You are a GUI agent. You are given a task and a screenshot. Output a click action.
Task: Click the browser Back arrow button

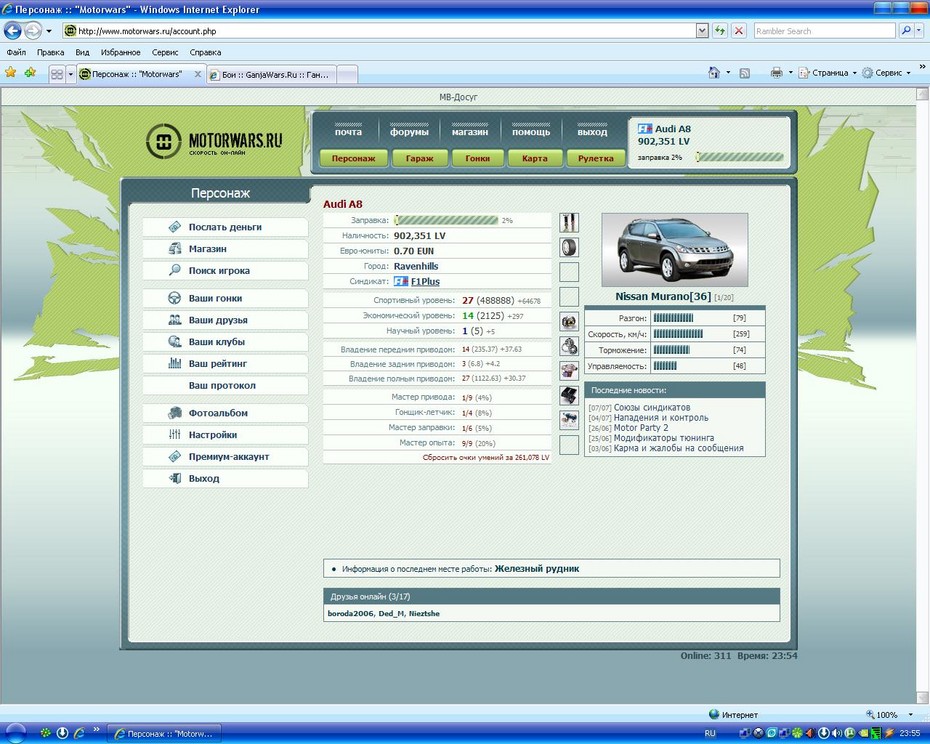click(13, 30)
